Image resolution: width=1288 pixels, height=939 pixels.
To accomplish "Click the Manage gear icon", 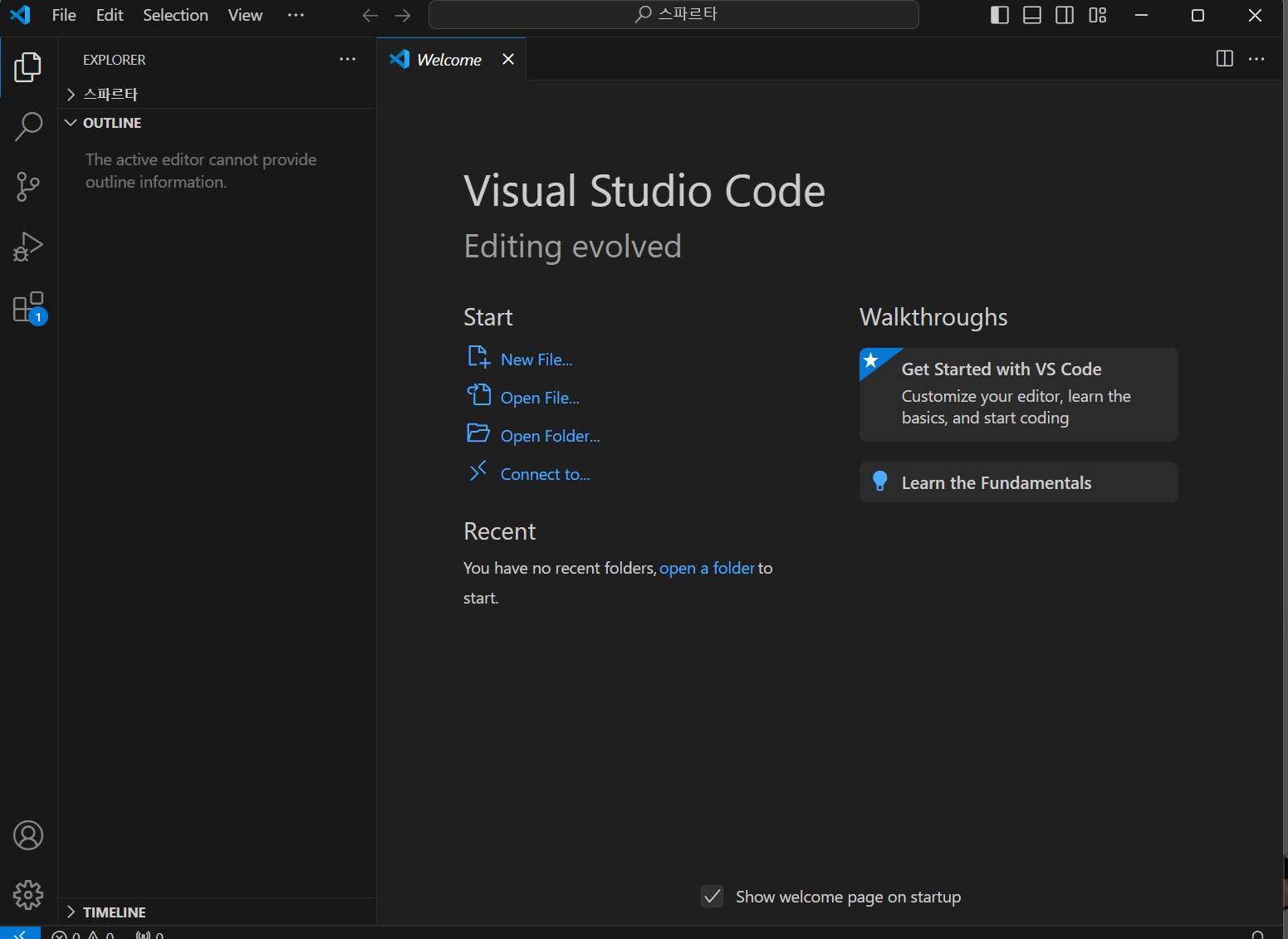I will [x=28, y=895].
